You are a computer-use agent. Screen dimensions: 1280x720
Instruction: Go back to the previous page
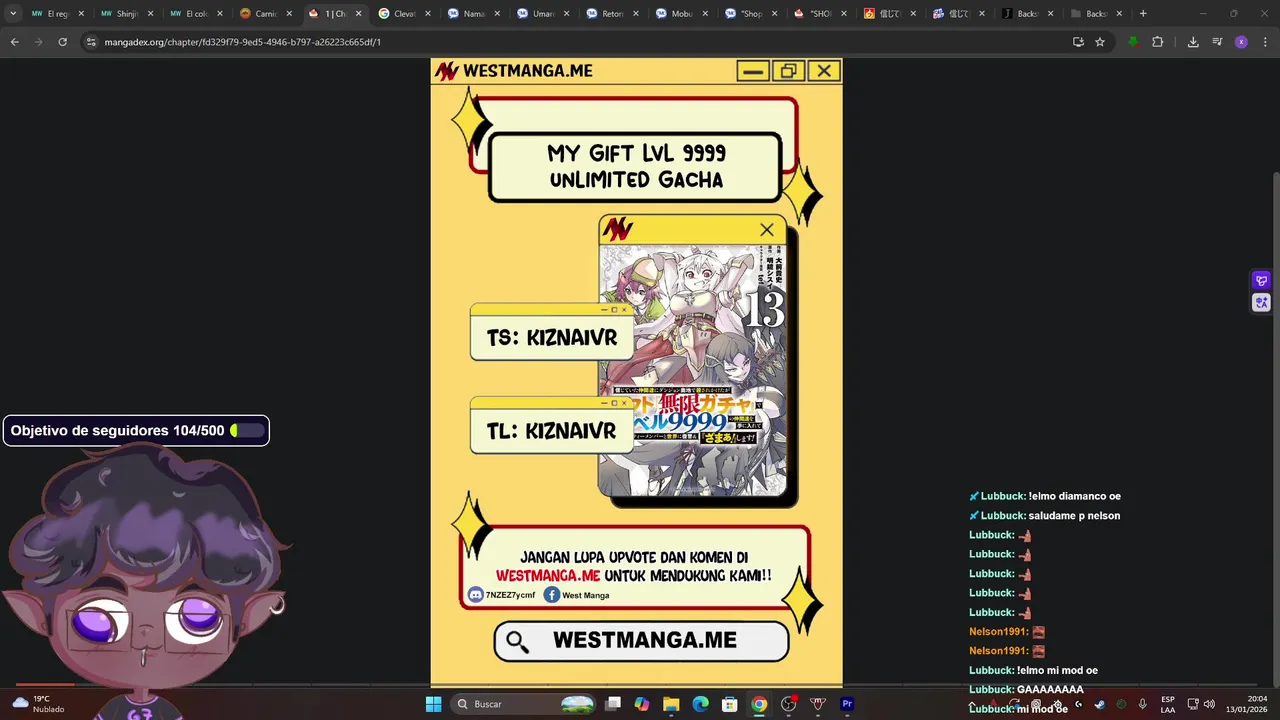pos(14,42)
